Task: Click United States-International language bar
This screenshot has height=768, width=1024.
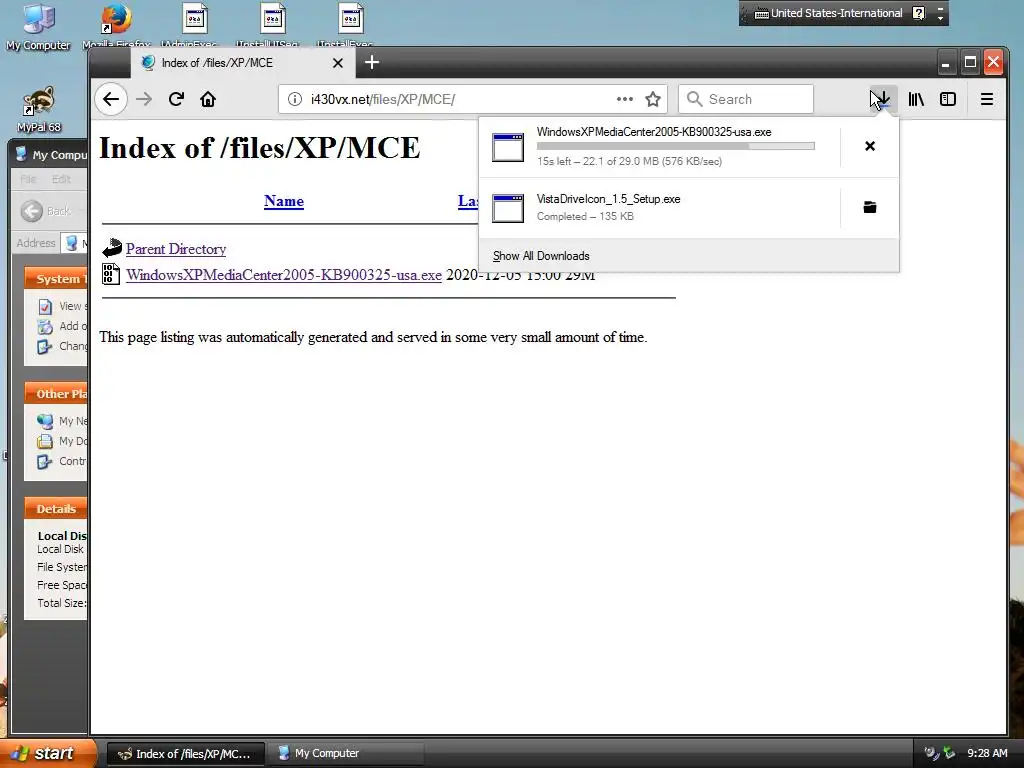Action: click(x=828, y=13)
